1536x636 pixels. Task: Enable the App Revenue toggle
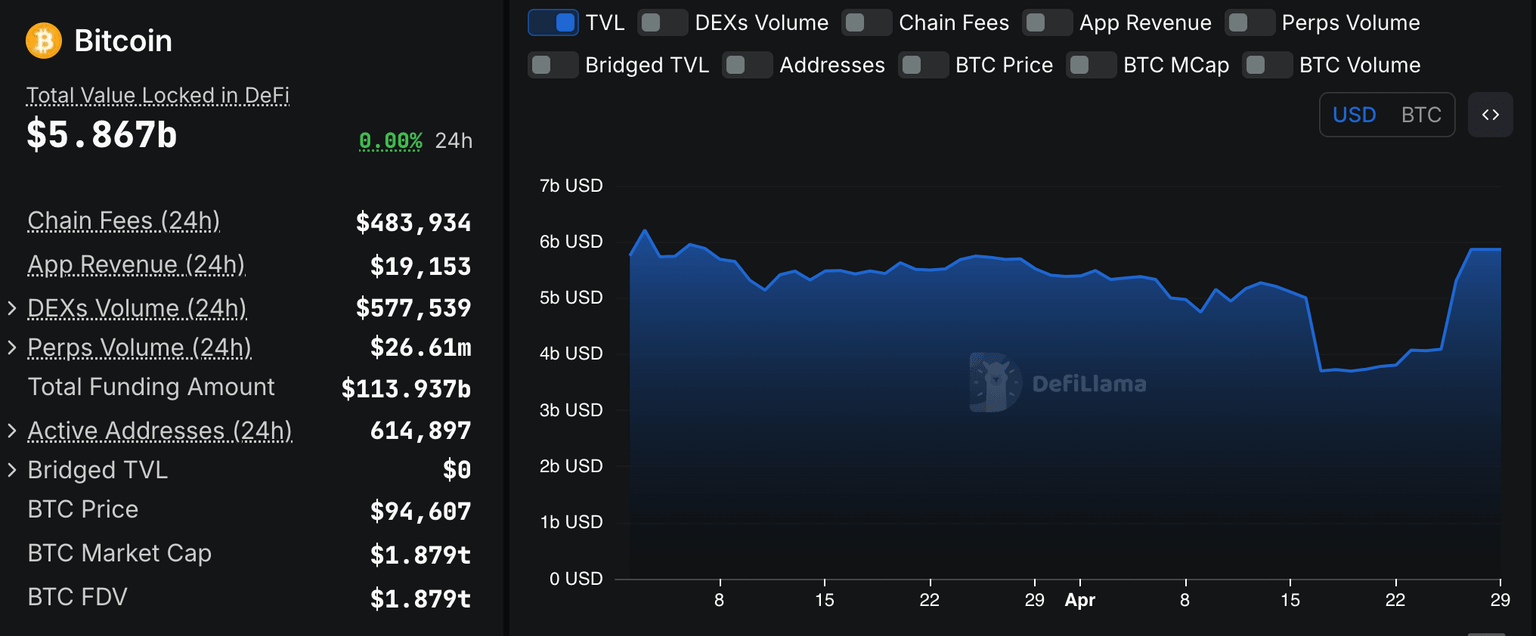click(1047, 21)
